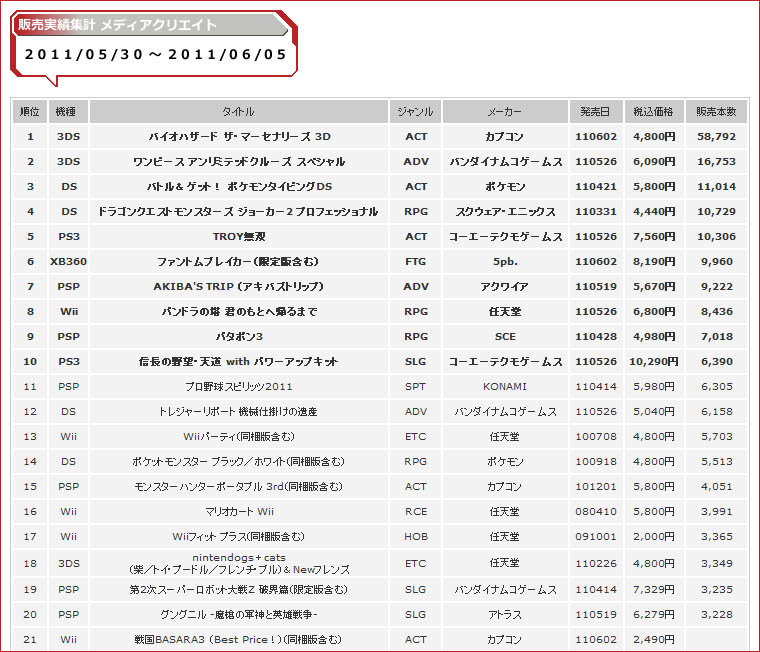
Task: Click price 7,329円
Action: [x=654, y=590]
